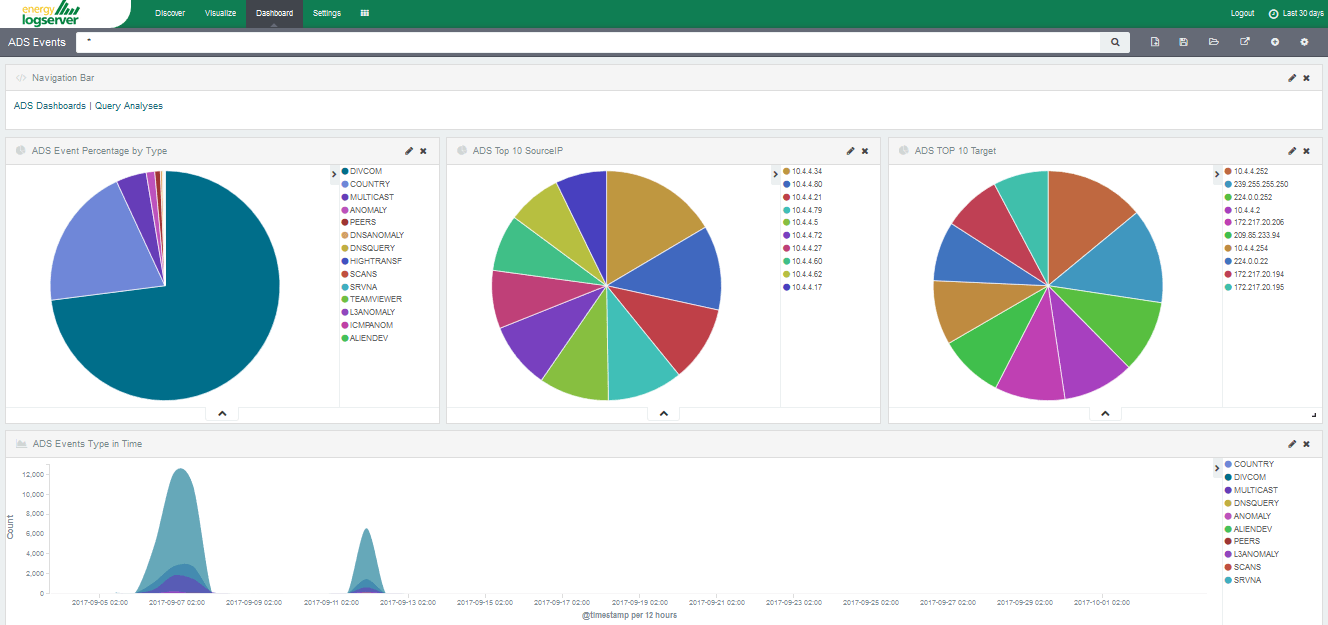Click the Share dashboard icon
This screenshot has height=625, width=1328.
pos(1244,42)
